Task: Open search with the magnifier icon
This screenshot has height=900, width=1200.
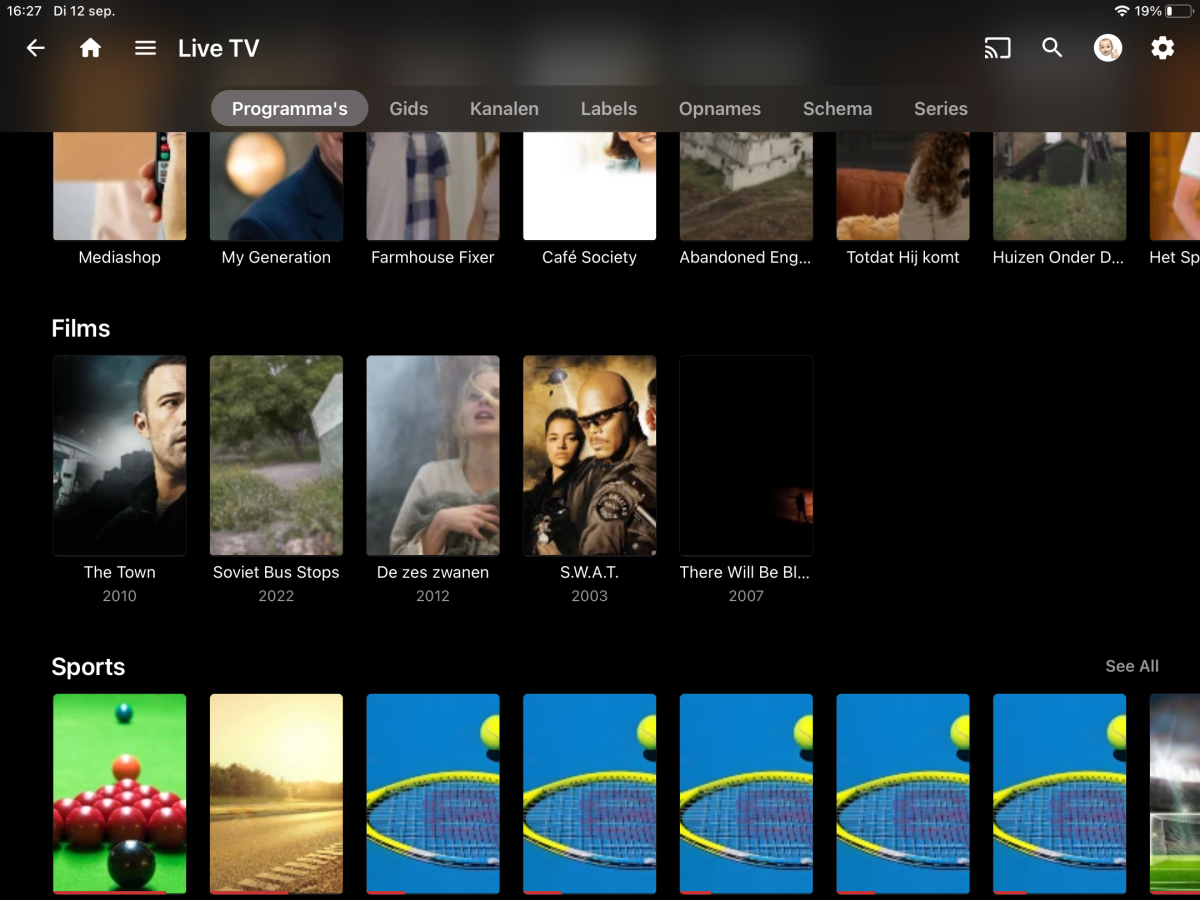Action: (x=1052, y=48)
